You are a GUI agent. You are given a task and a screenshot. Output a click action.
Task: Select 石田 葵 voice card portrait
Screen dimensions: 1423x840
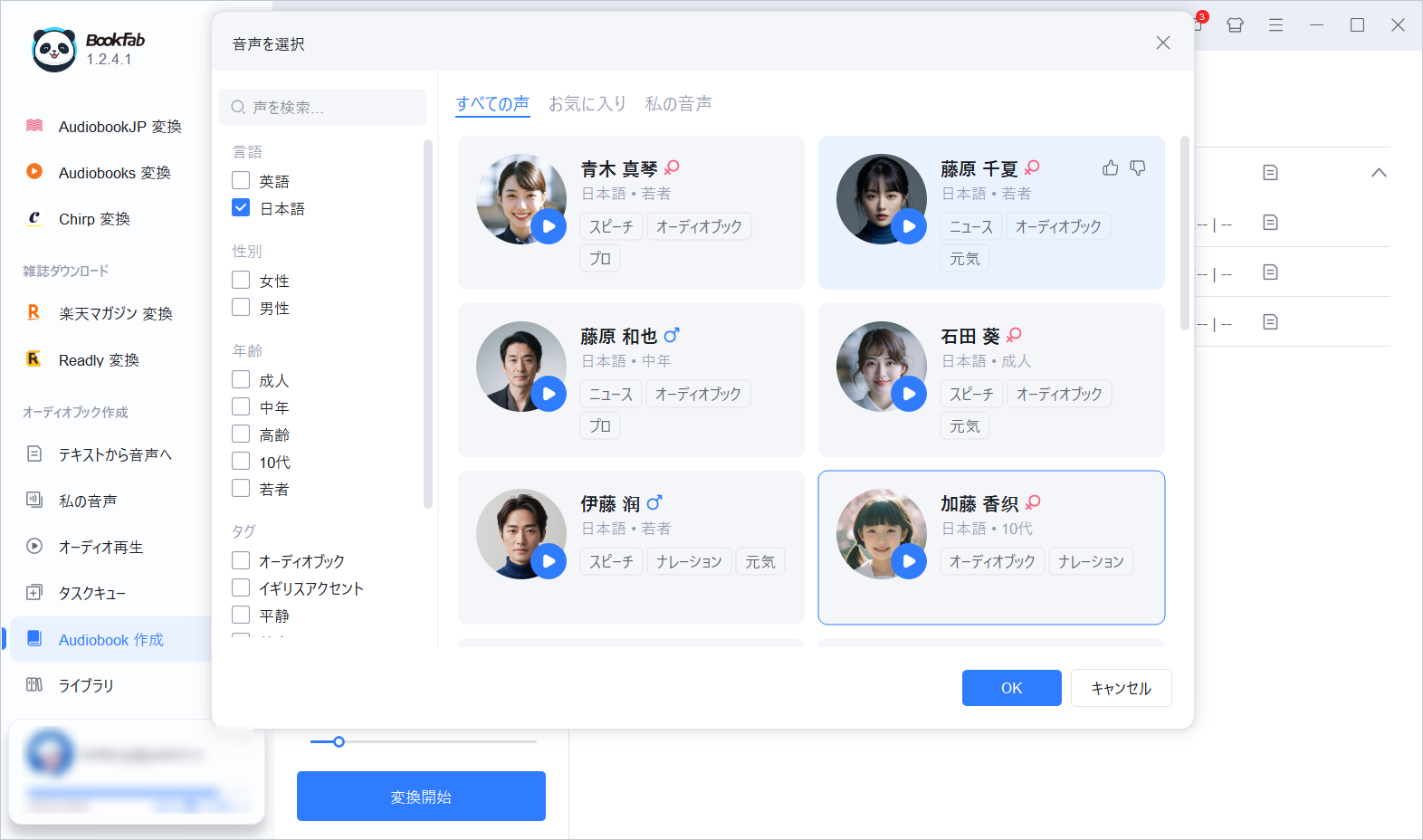click(882, 367)
